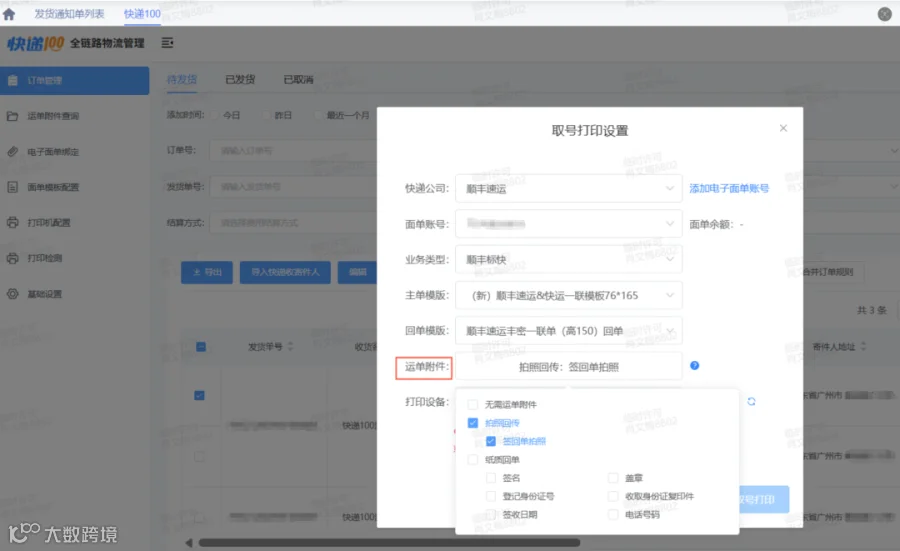Open the 运单附件 selection field
Image resolution: width=900 pixels, height=551 pixels.
click(x=568, y=366)
